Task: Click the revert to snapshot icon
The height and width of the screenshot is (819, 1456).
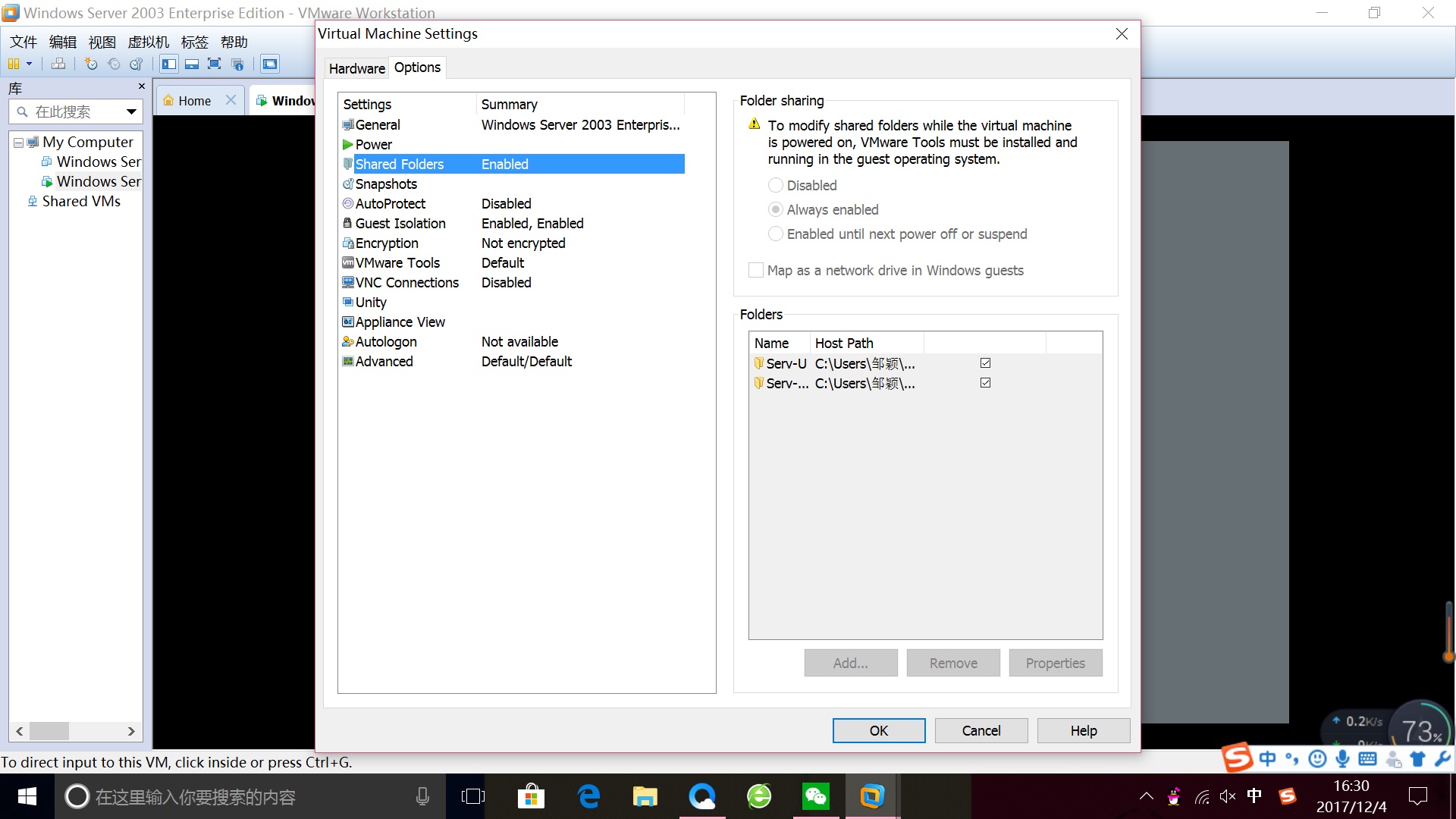Action: click(114, 64)
